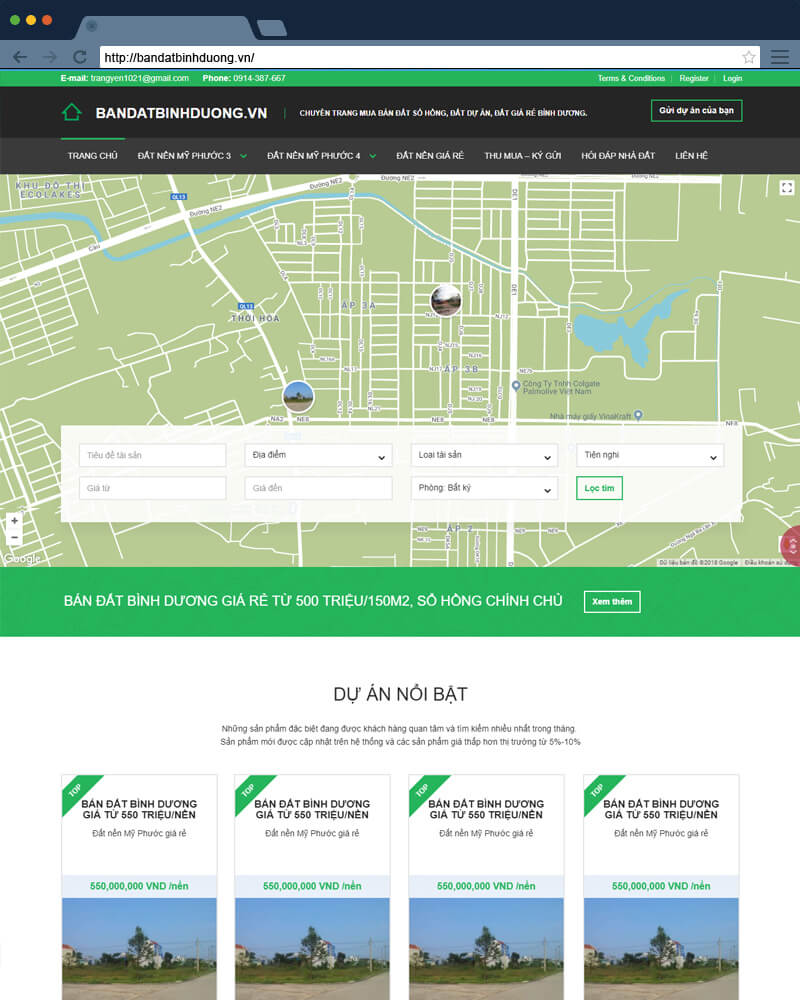Click the browser reload icon

79,57
